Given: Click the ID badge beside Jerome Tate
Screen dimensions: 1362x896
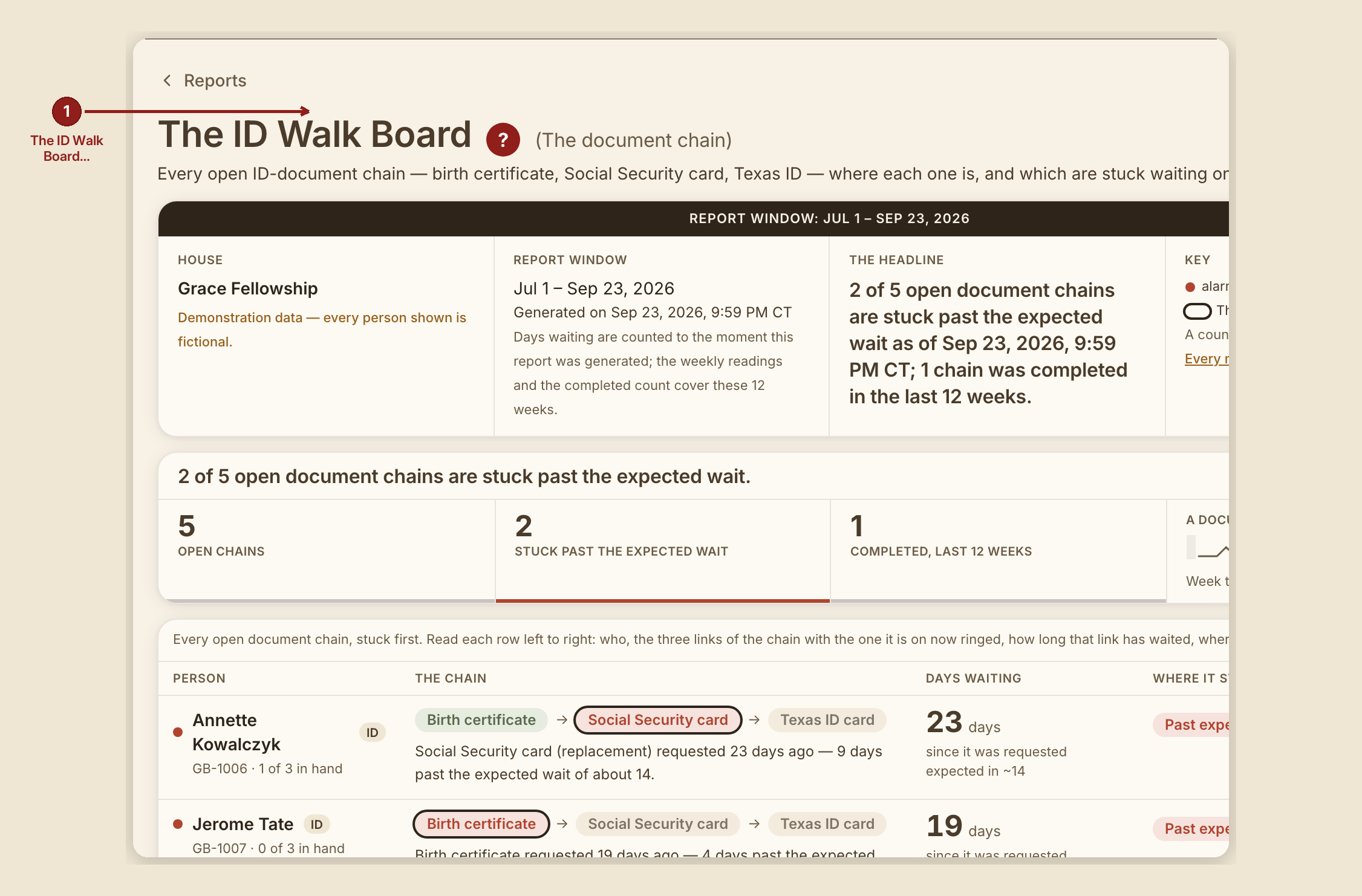Looking at the screenshot, I should (317, 824).
